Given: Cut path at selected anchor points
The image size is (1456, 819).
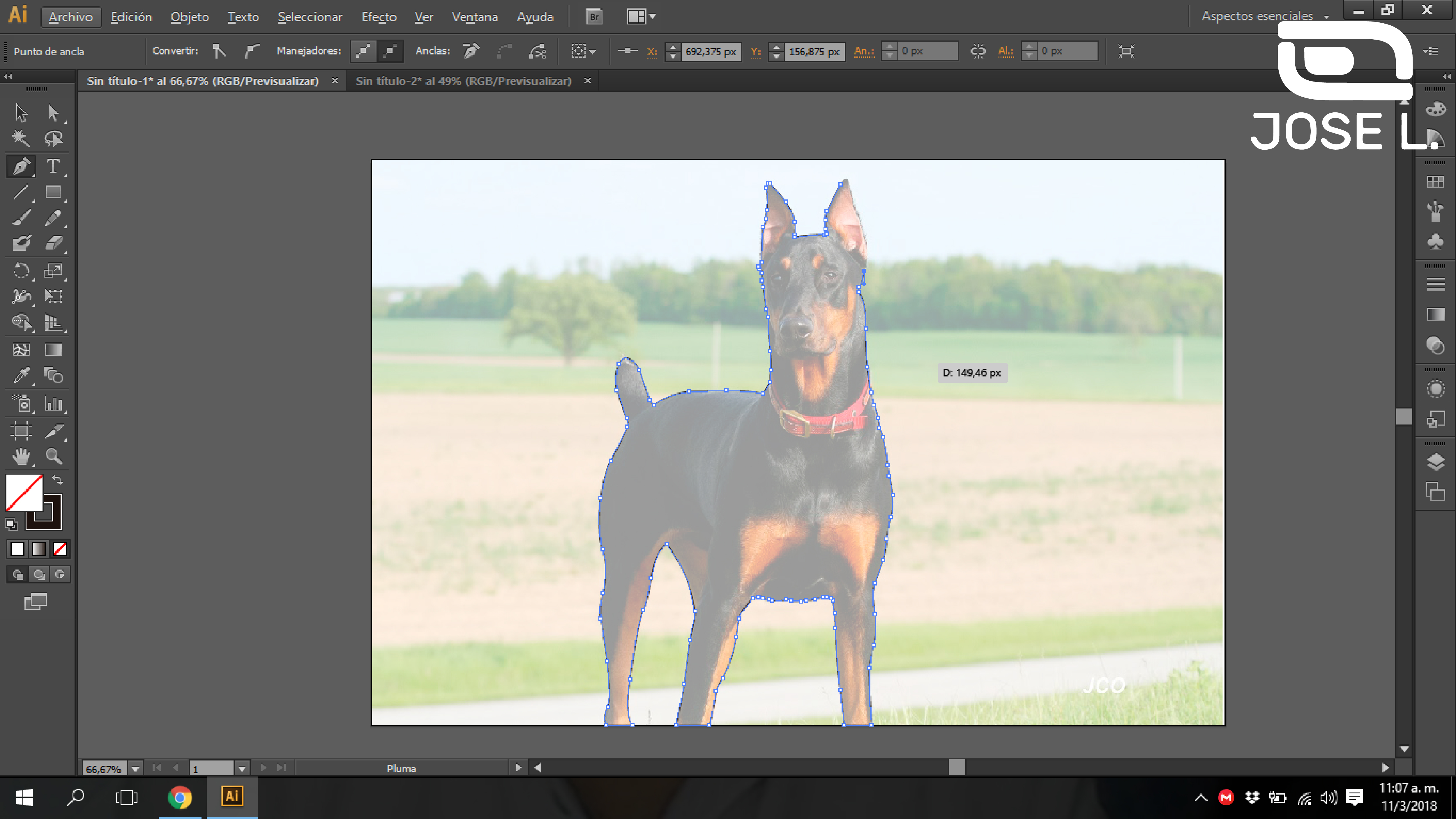Looking at the screenshot, I should tap(538, 52).
